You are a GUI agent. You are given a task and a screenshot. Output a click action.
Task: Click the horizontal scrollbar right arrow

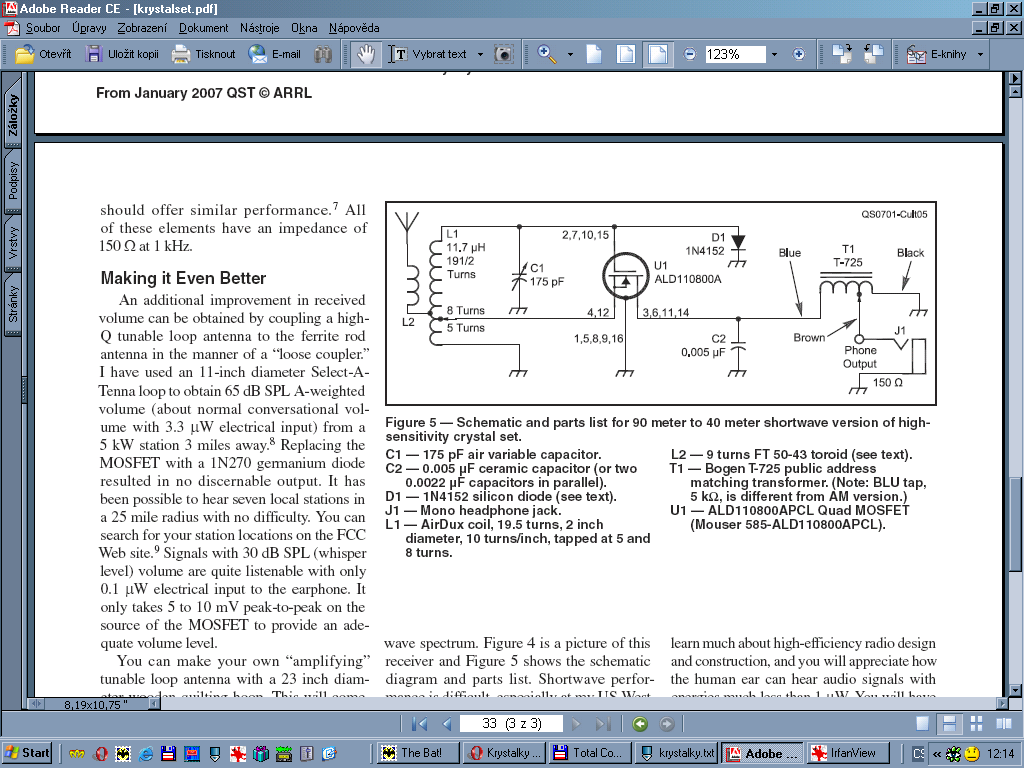click(1003, 703)
